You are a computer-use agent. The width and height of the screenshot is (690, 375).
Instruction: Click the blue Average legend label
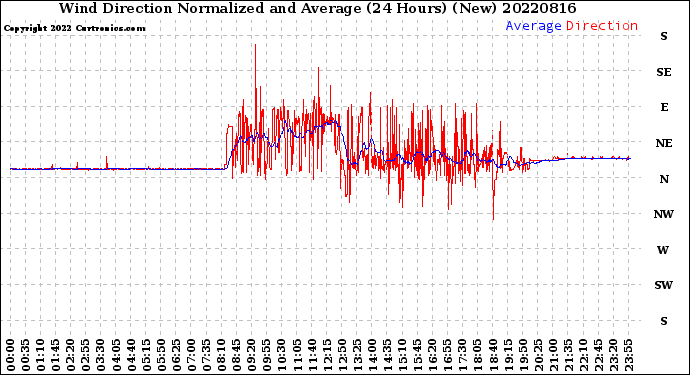pyautogui.click(x=533, y=26)
